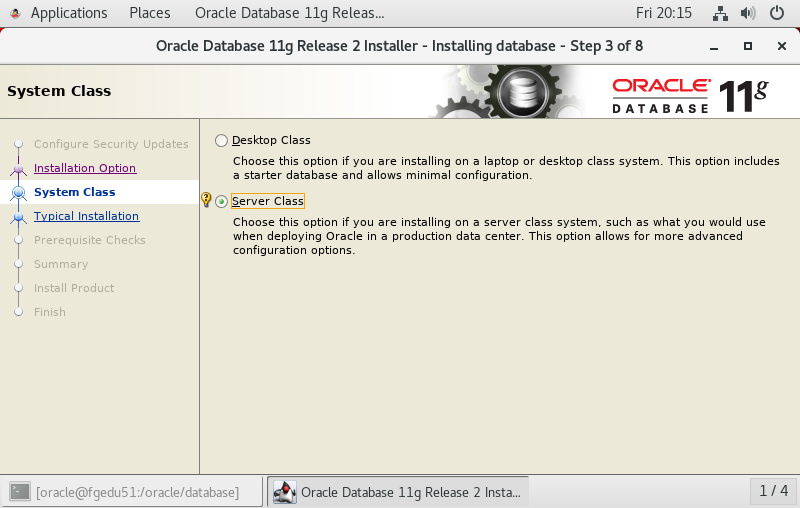Click the Fri 20:15 clock
The width and height of the screenshot is (800, 508).
(664, 13)
